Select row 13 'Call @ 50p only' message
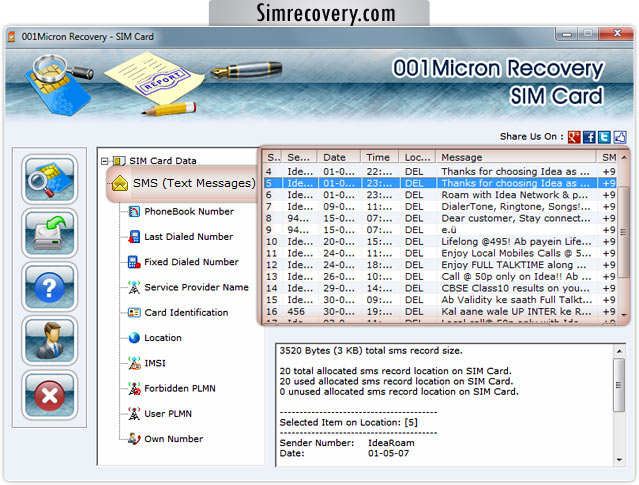The width and height of the screenshot is (639, 485). coord(440,277)
